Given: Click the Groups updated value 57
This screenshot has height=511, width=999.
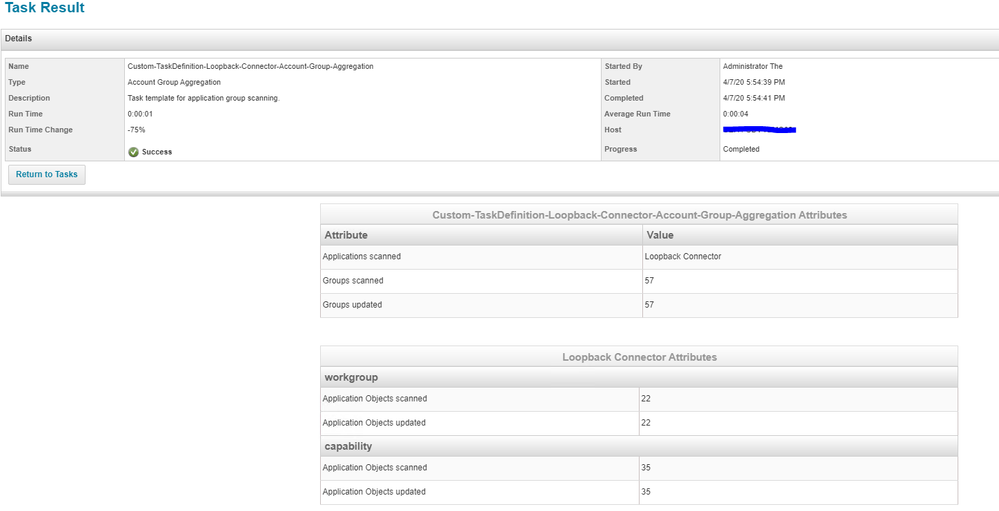Looking at the screenshot, I should tap(651, 305).
